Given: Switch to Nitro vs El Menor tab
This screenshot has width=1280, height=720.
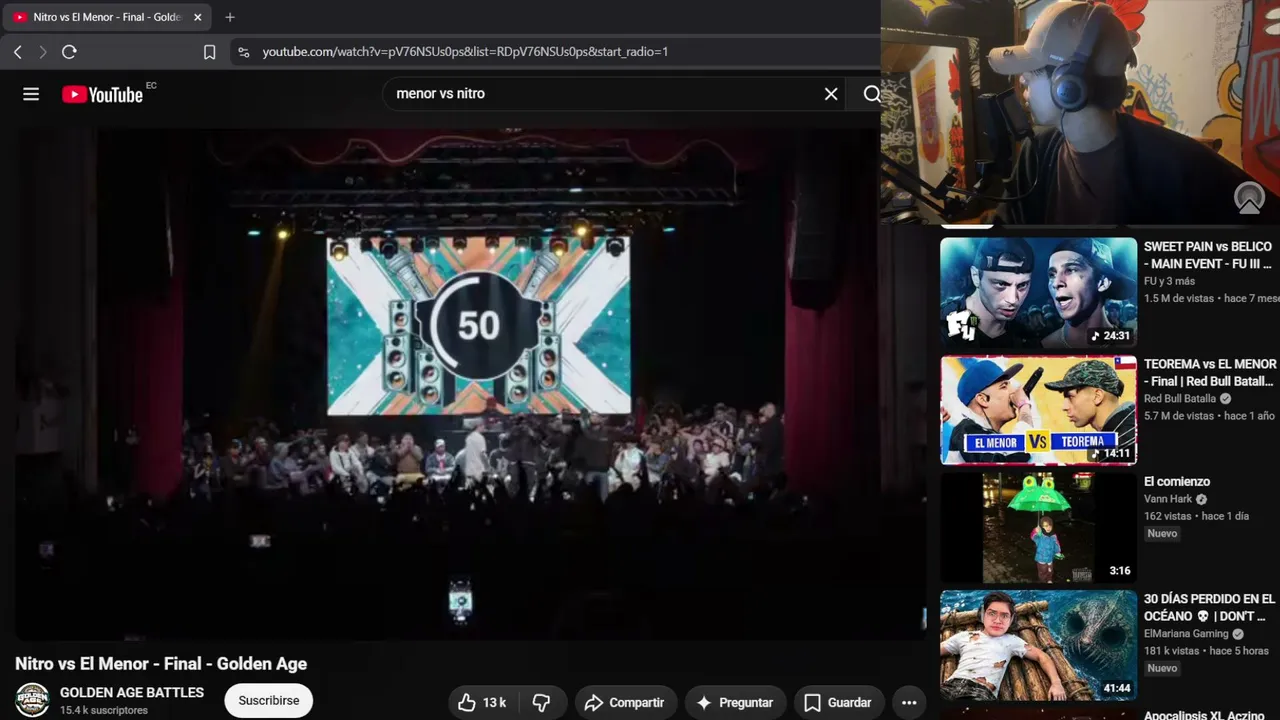Looking at the screenshot, I should [x=107, y=17].
